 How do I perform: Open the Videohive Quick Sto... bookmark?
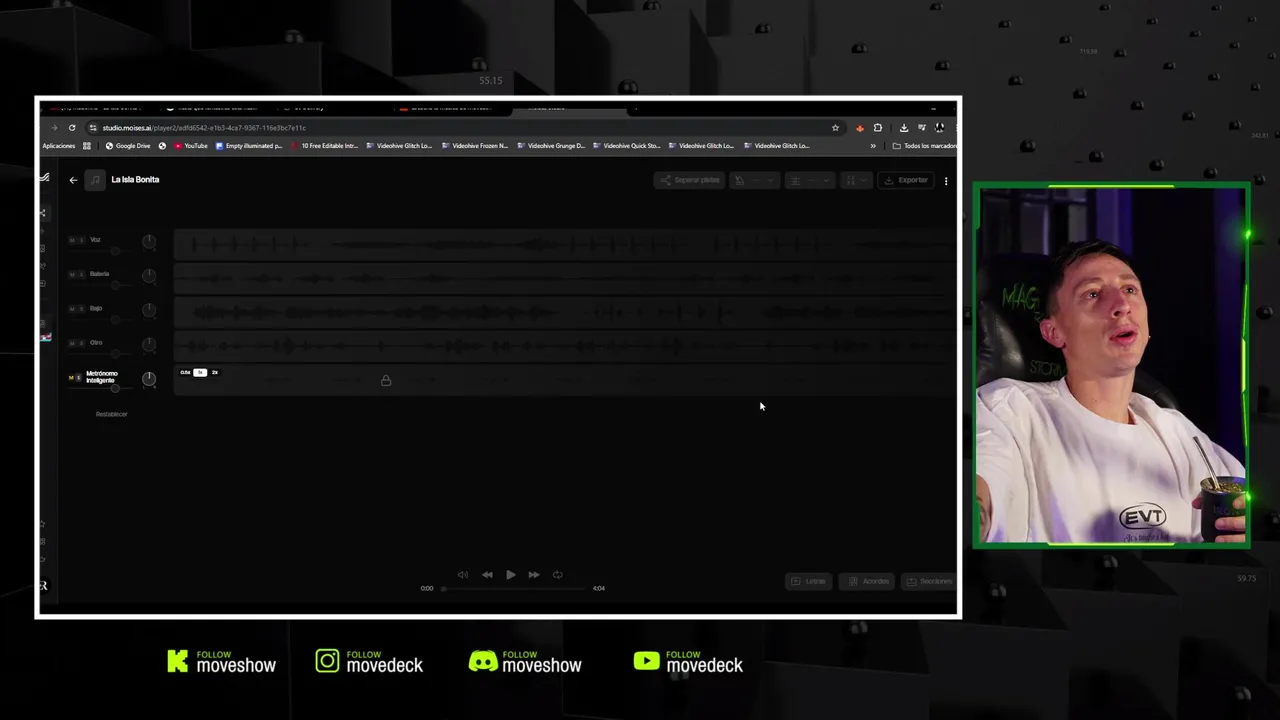pyautogui.click(x=627, y=146)
